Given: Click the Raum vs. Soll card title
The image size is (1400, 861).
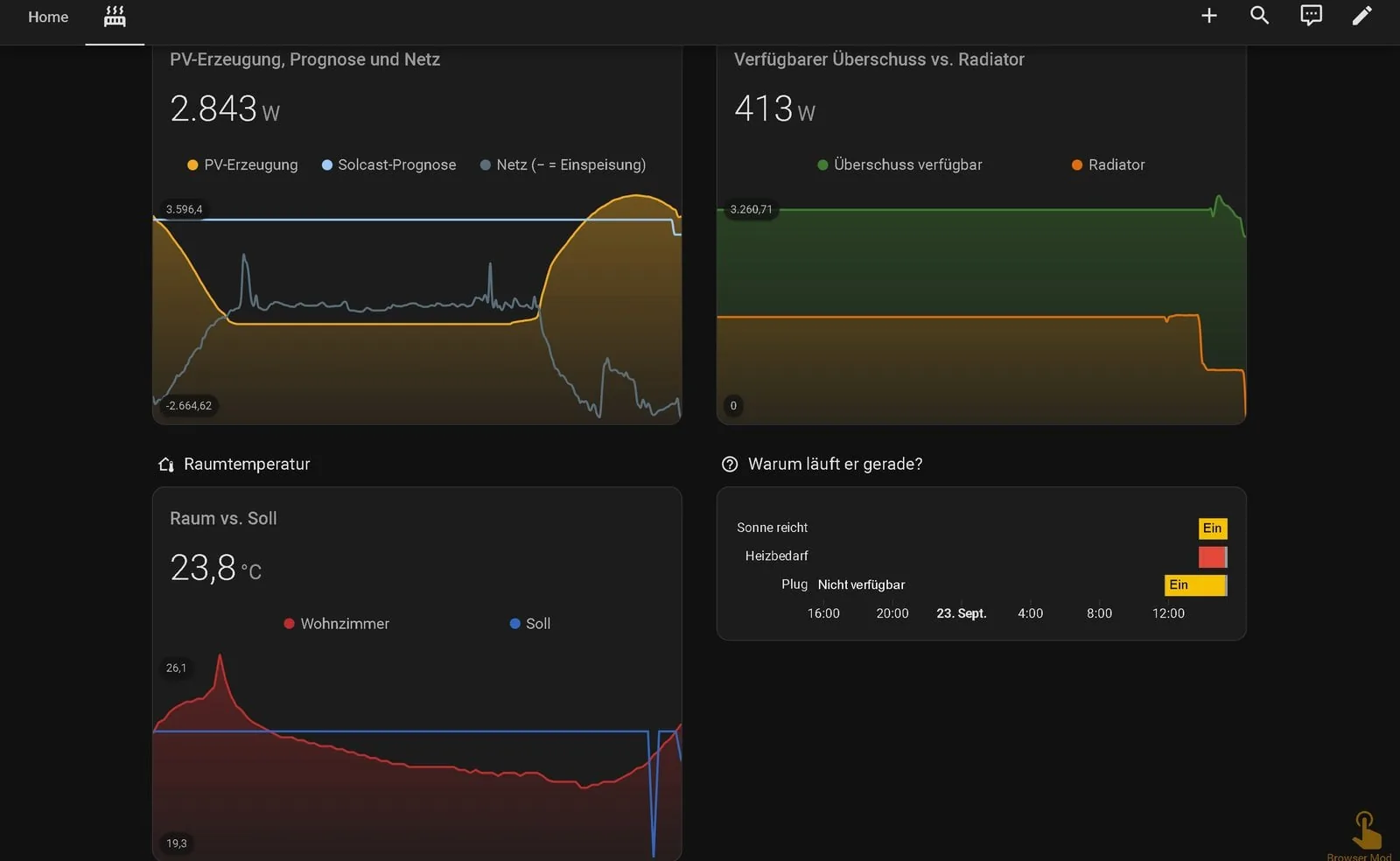Looking at the screenshot, I should point(223,519).
